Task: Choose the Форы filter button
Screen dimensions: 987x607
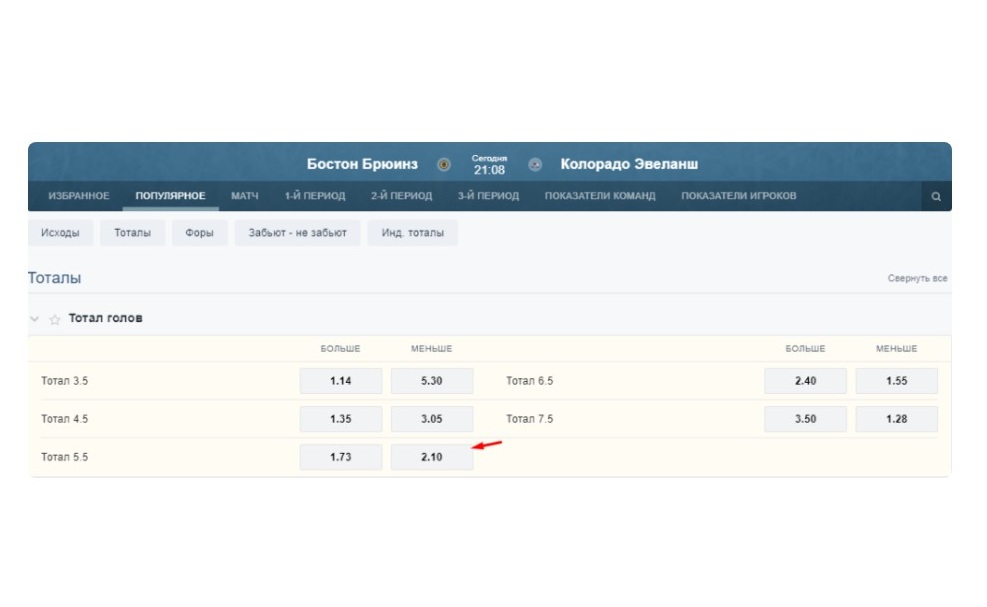Action: point(200,233)
